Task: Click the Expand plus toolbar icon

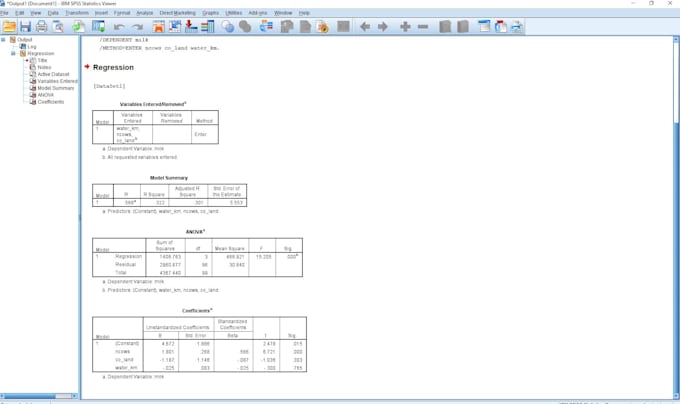Action: coord(405,27)
